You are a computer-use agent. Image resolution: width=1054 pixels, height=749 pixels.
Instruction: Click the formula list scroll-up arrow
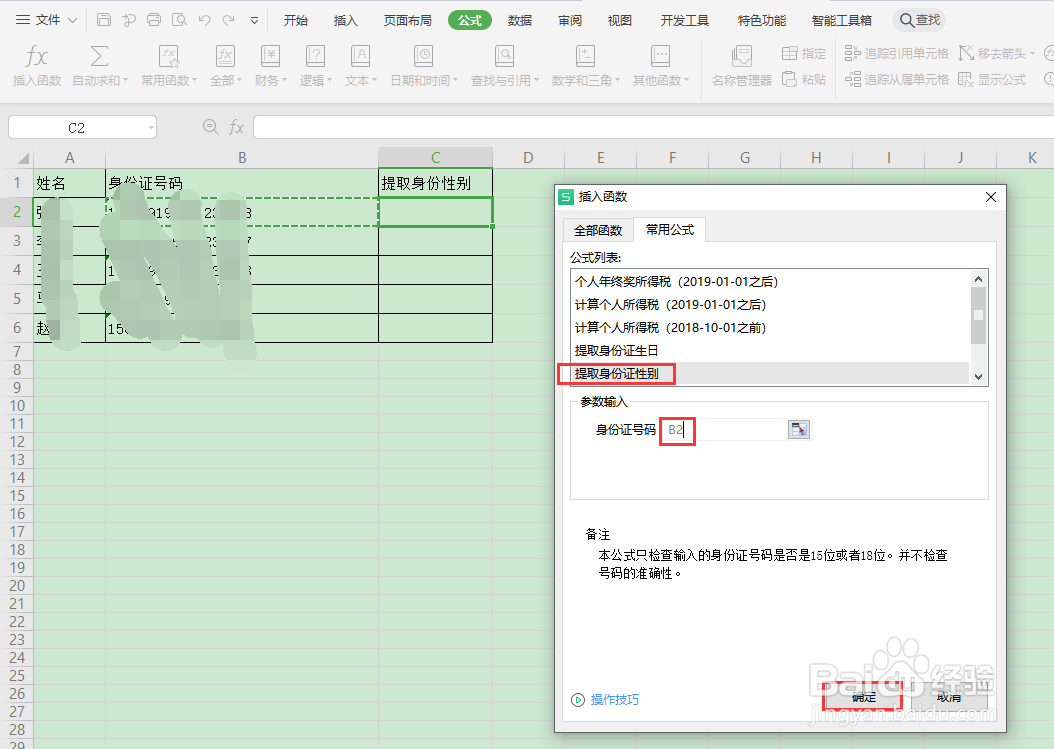click(979, 278)
